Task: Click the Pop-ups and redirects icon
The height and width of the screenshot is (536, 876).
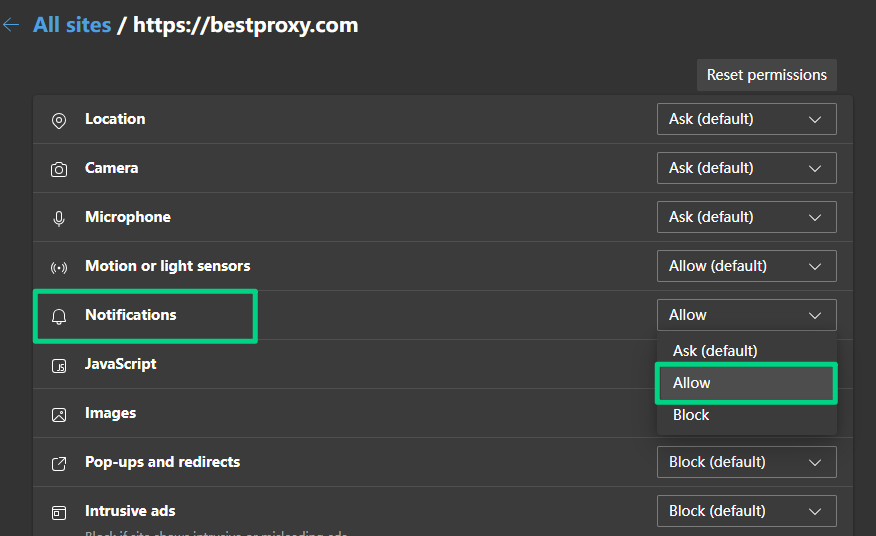Action: (x=59, y=463)
